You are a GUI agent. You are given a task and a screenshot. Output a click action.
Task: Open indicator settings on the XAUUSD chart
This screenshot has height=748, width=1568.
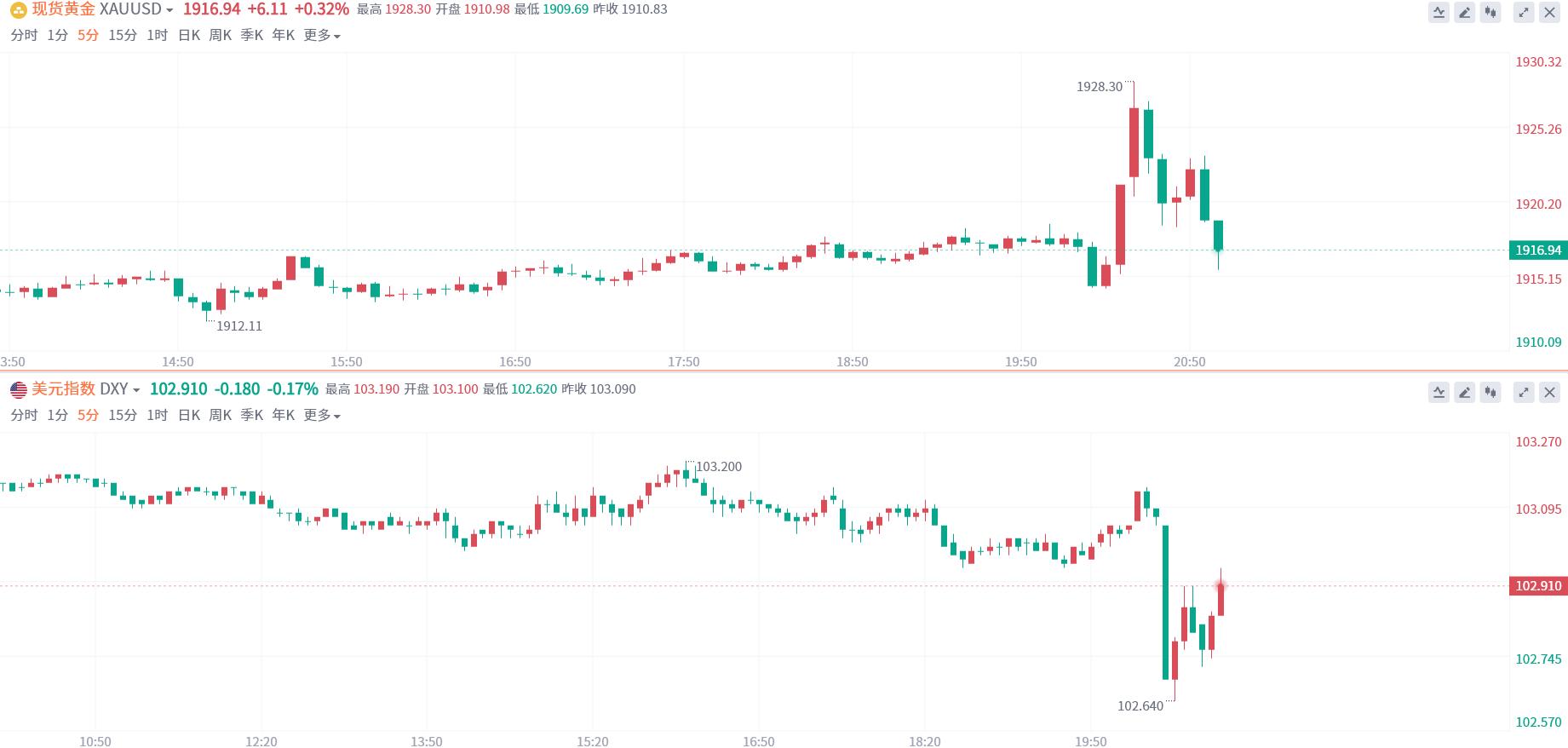[1439, 12]
